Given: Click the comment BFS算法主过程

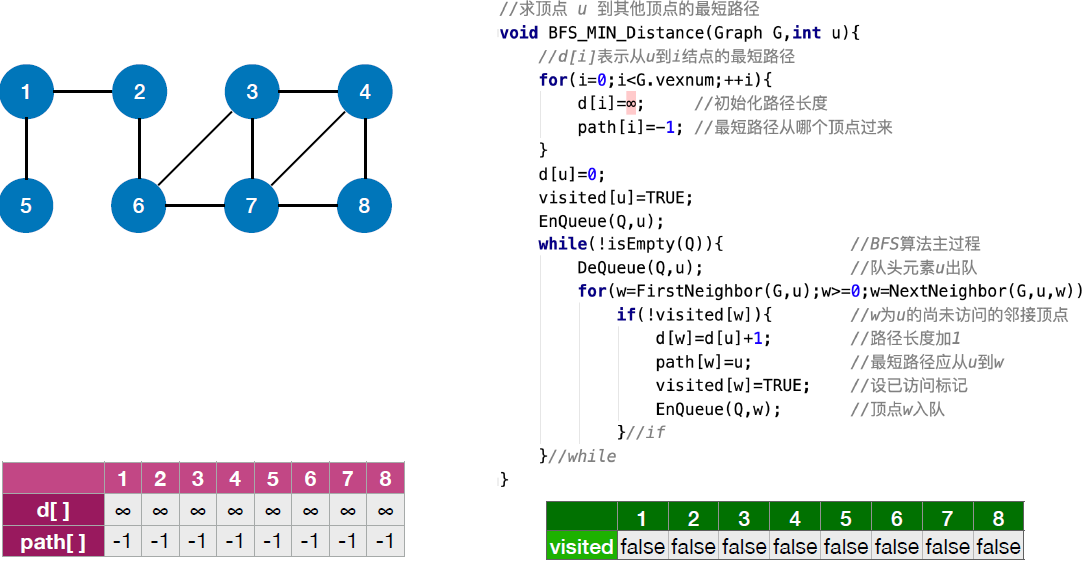Looking at the screenshot, I should tap(915, 244).
